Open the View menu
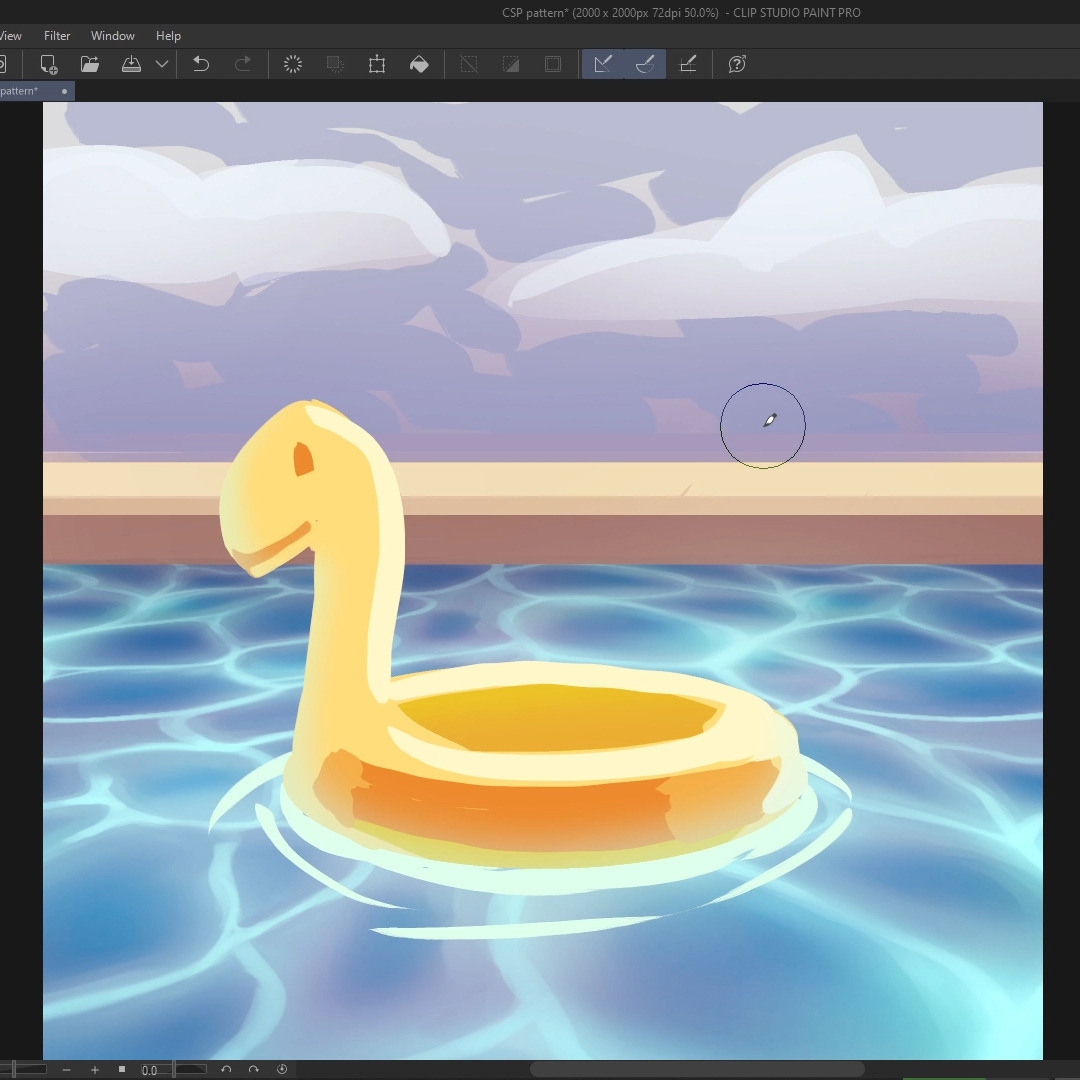Viewport: 1080px width, 1080px height. (x=10, y=36)
